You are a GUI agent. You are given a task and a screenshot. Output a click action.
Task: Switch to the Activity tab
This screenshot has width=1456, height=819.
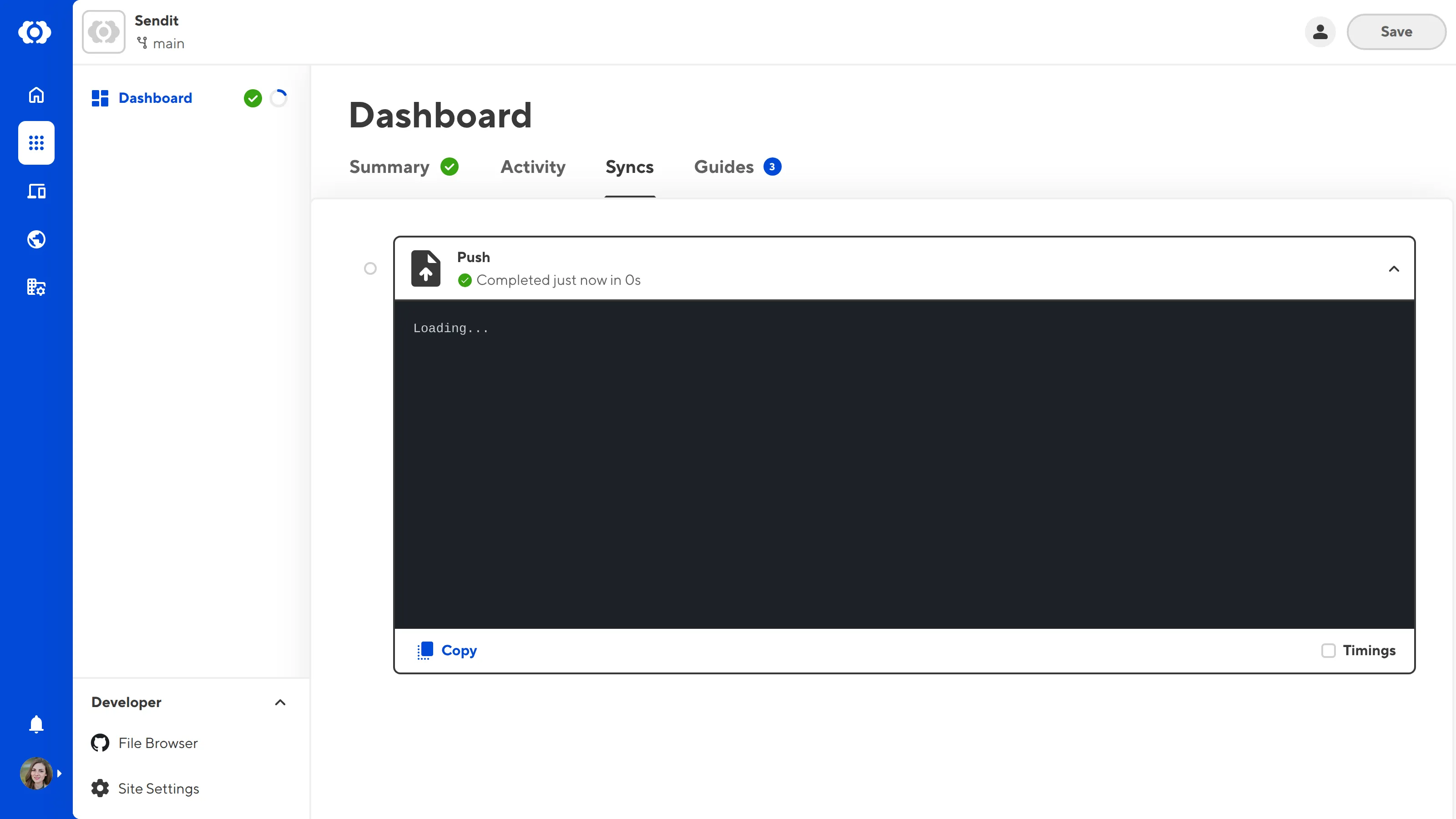pyautogui.click(x=532, y=167)
